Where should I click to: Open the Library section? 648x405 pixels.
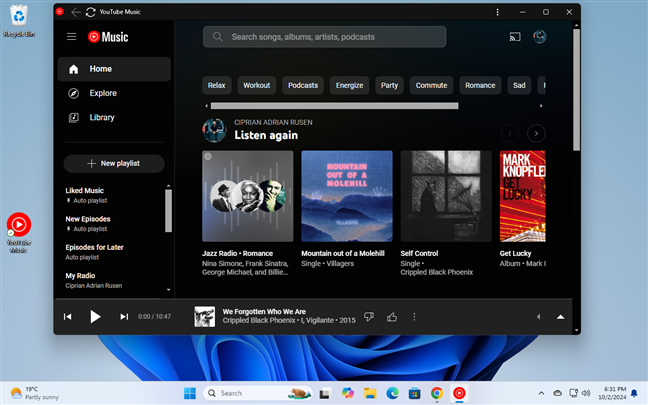coord(114,117)
